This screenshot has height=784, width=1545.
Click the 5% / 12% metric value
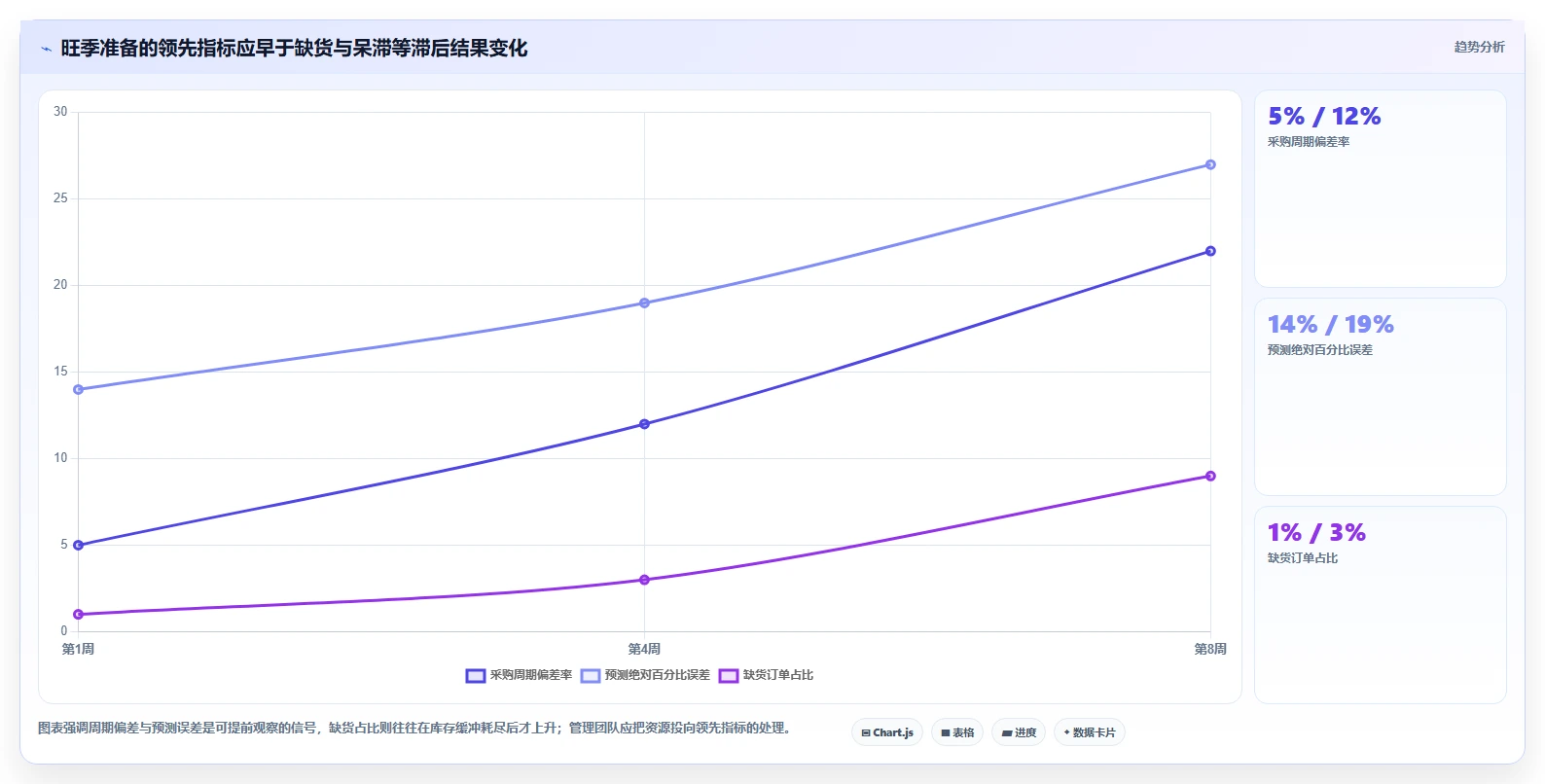1324,117
